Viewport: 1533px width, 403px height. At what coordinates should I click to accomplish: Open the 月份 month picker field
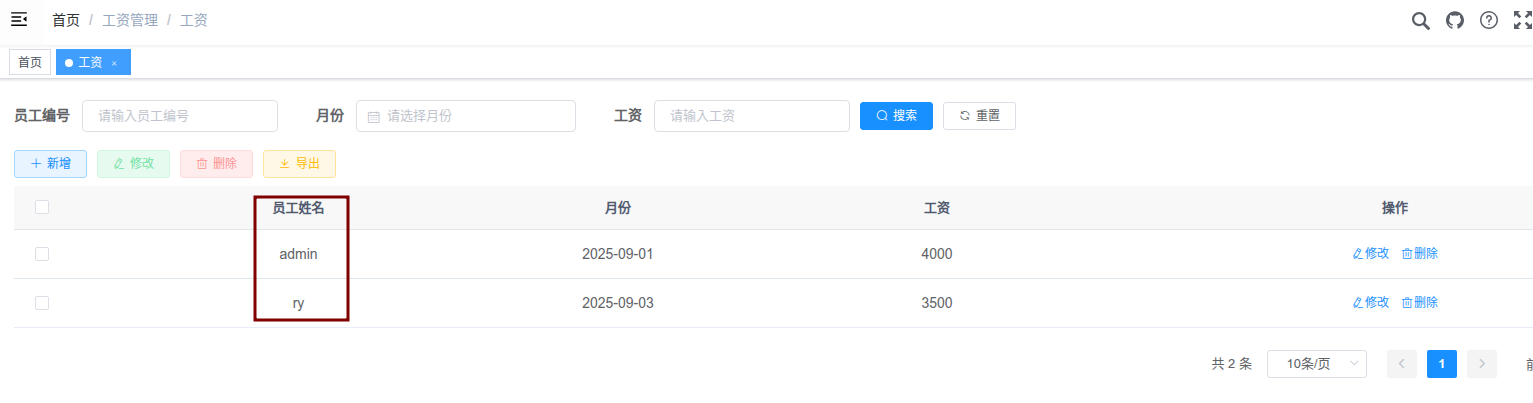[x=466, y=116]
